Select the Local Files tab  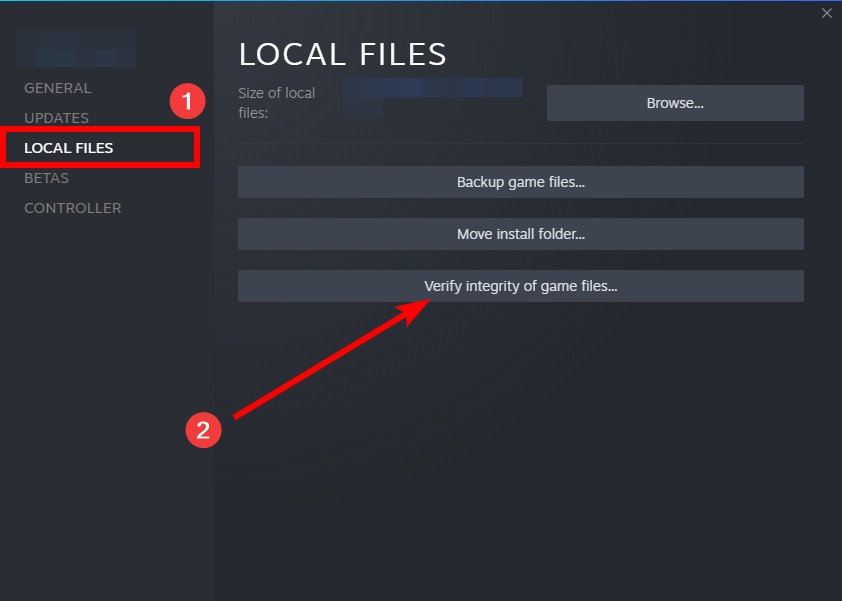(69, 148)
